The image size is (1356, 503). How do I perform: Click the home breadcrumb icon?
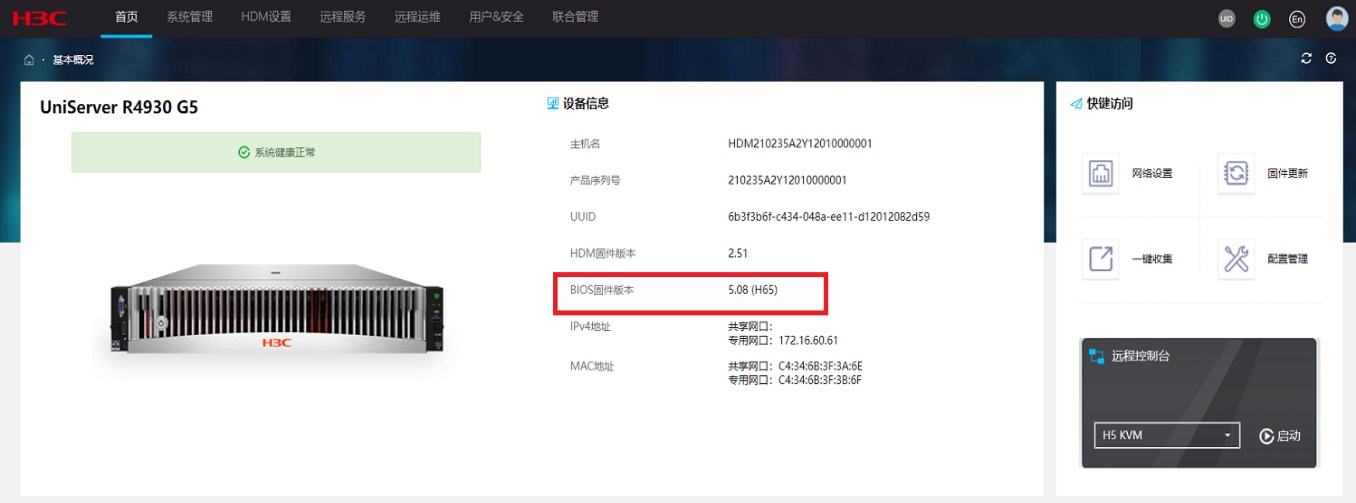(30, 60)
